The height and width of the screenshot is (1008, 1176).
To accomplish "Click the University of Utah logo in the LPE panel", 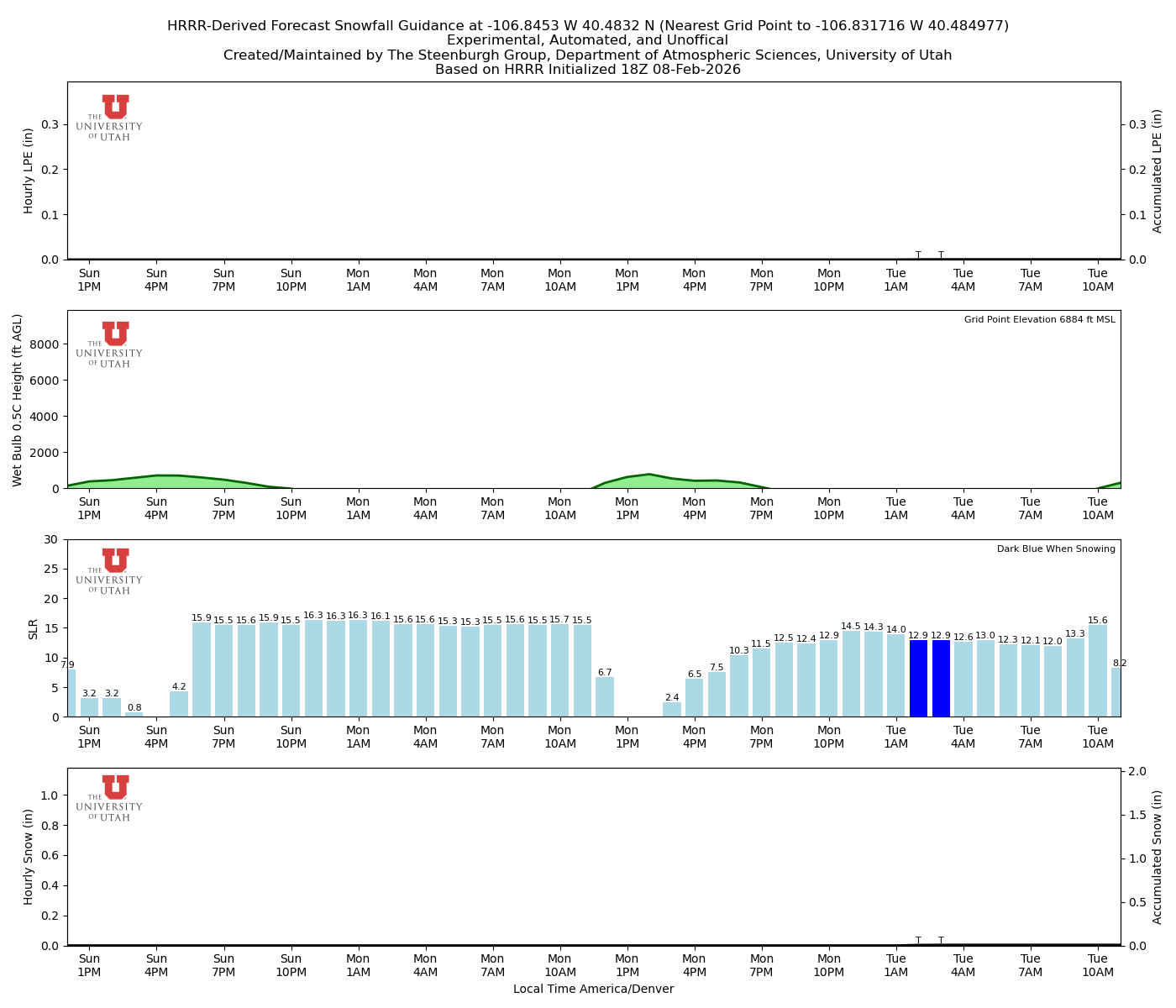I will [114, 115].
